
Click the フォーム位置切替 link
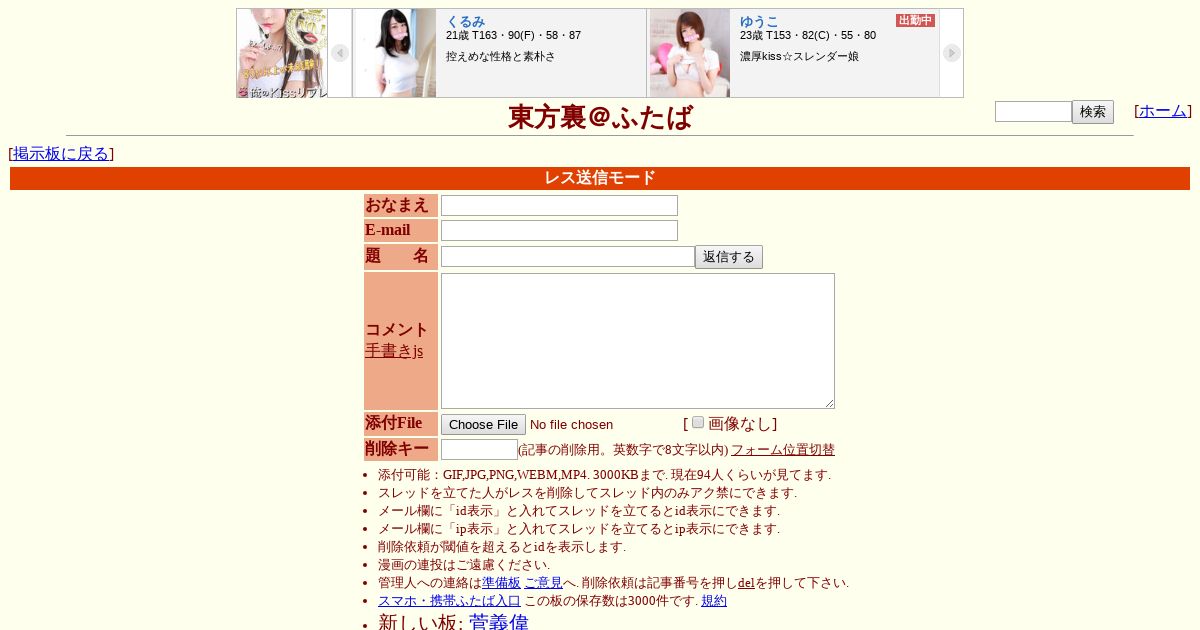[783, 450]
